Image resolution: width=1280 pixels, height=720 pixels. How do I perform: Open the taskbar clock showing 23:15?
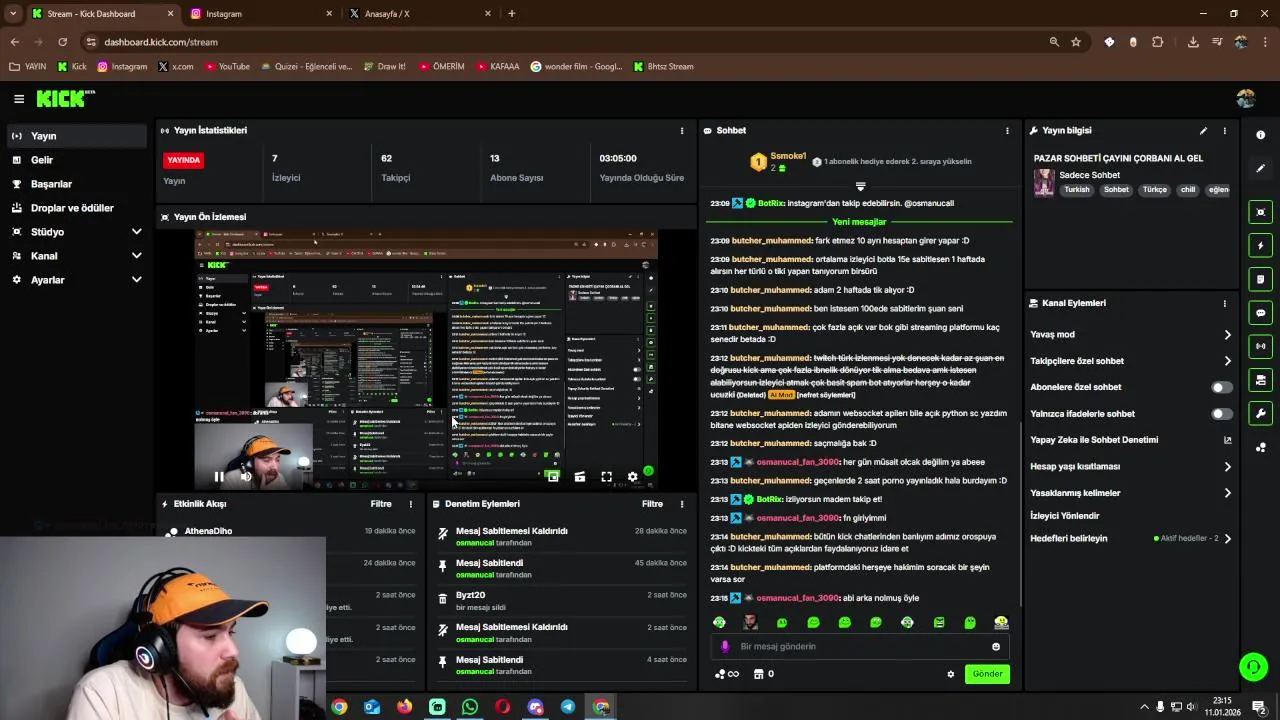click(1222, 707)
